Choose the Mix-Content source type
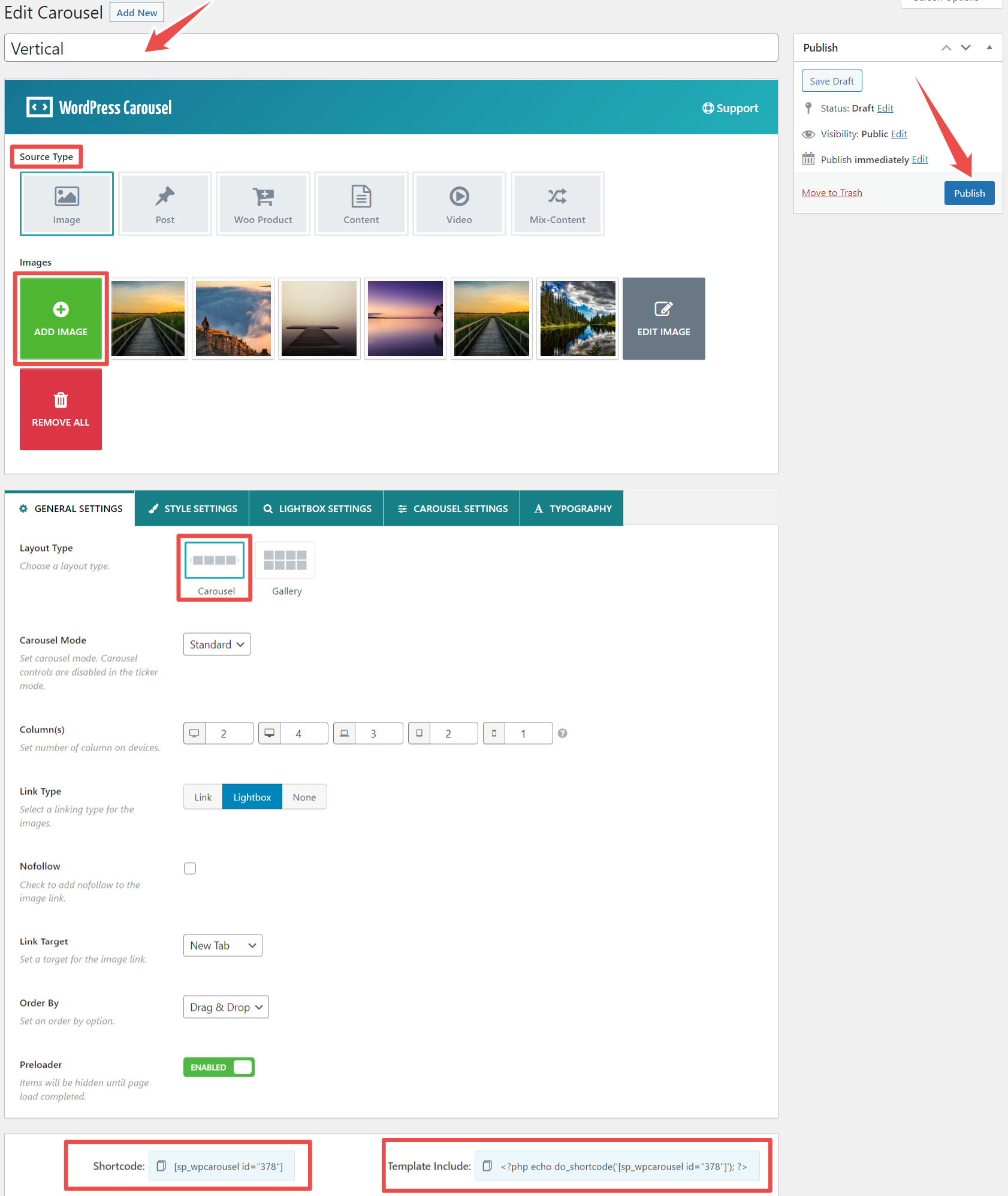 [557, 203]
